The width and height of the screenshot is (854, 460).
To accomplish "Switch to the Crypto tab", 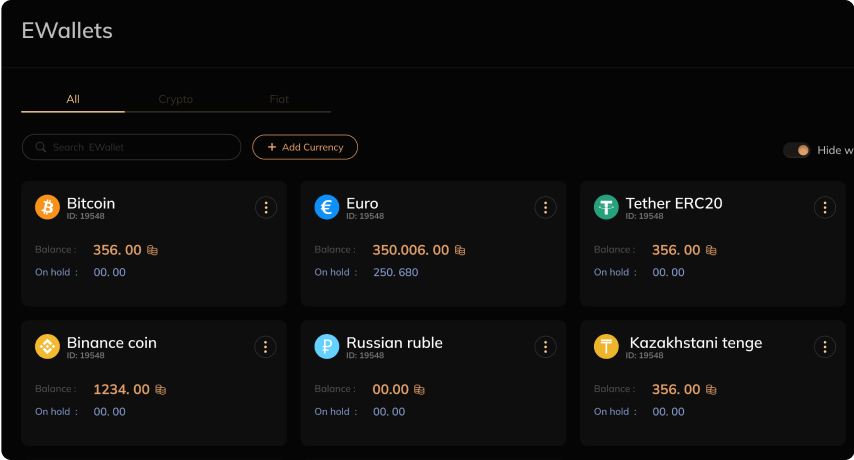I will 176,100.
